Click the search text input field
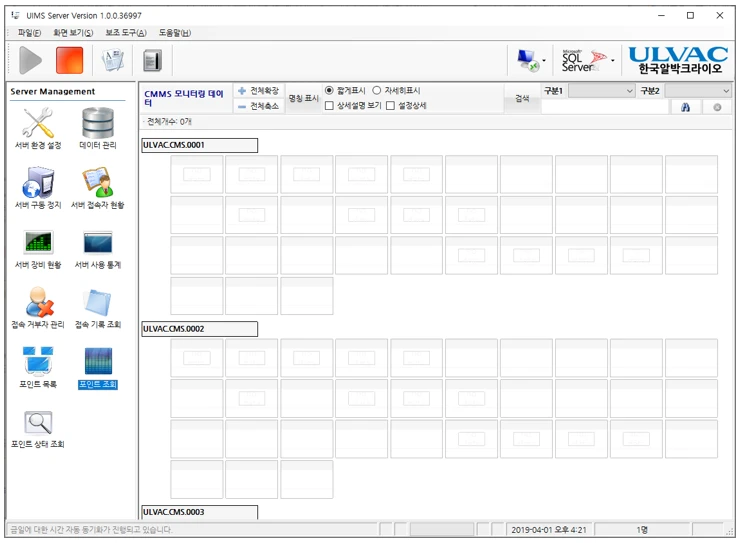Viewport: 740px width, 543px height. (x=606, y=108)
